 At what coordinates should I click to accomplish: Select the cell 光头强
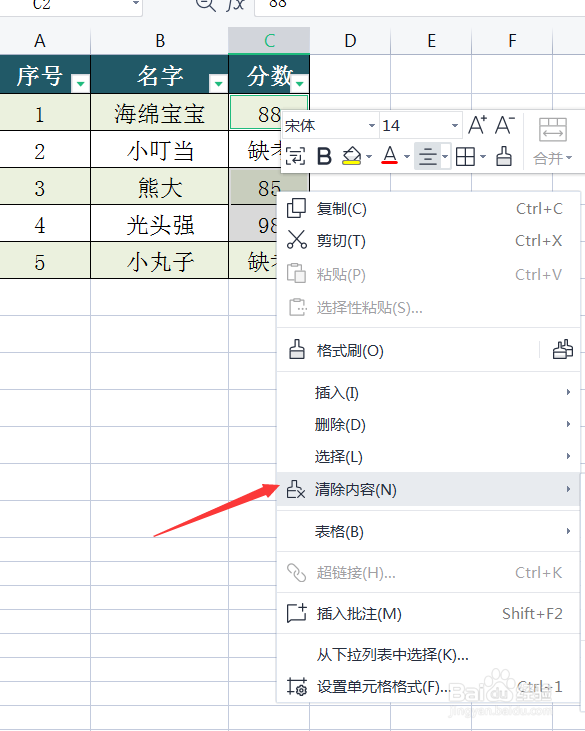(160, 224)
